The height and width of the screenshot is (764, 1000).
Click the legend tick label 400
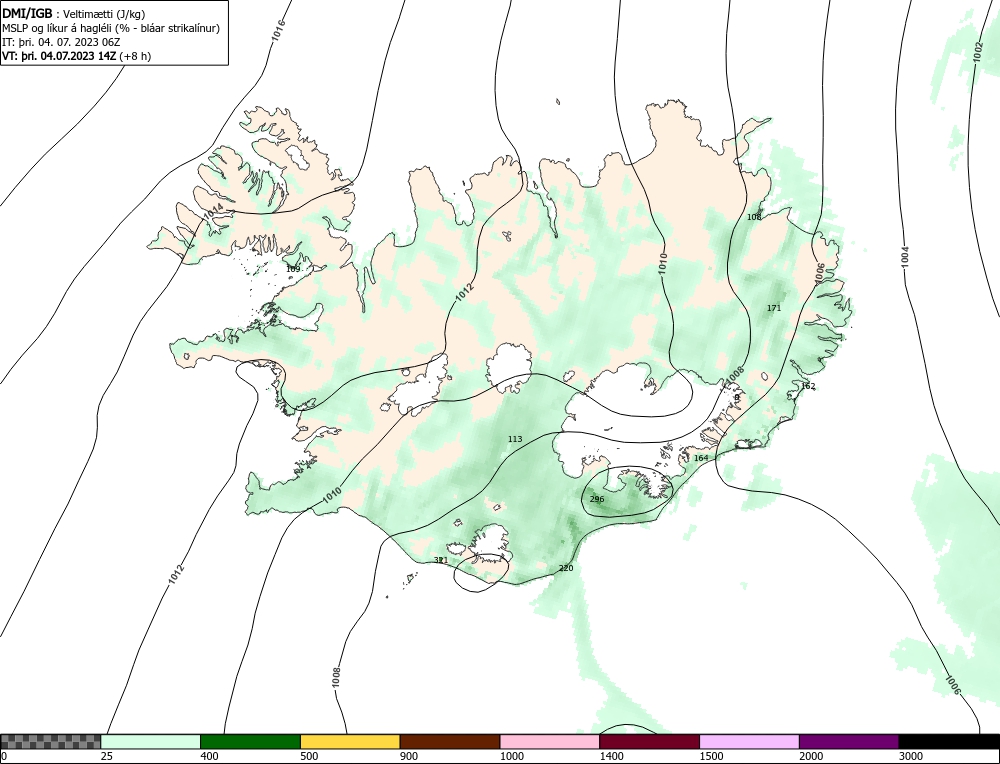tap(209, 756)
